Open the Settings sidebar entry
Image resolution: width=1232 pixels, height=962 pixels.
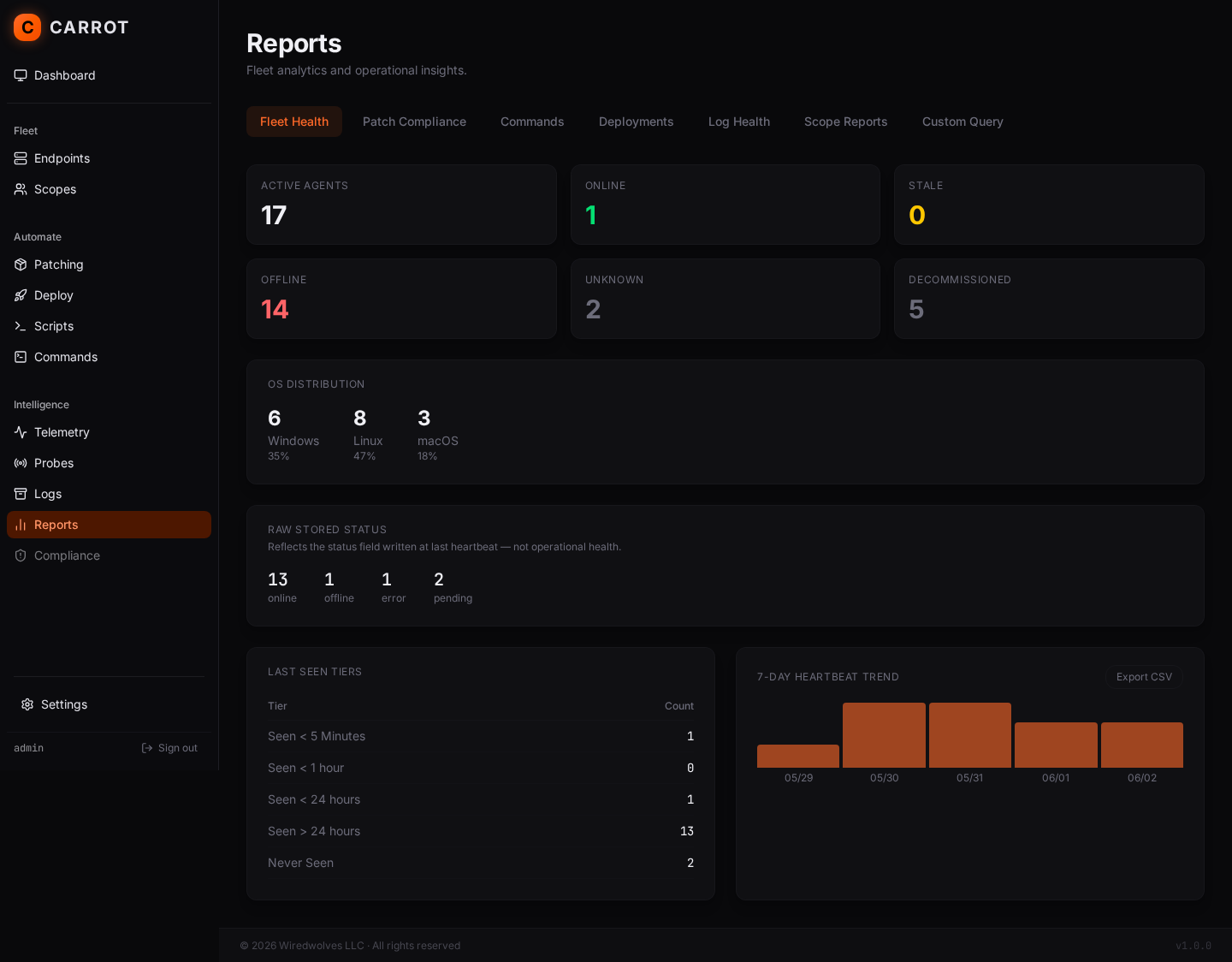pos(109,704)
